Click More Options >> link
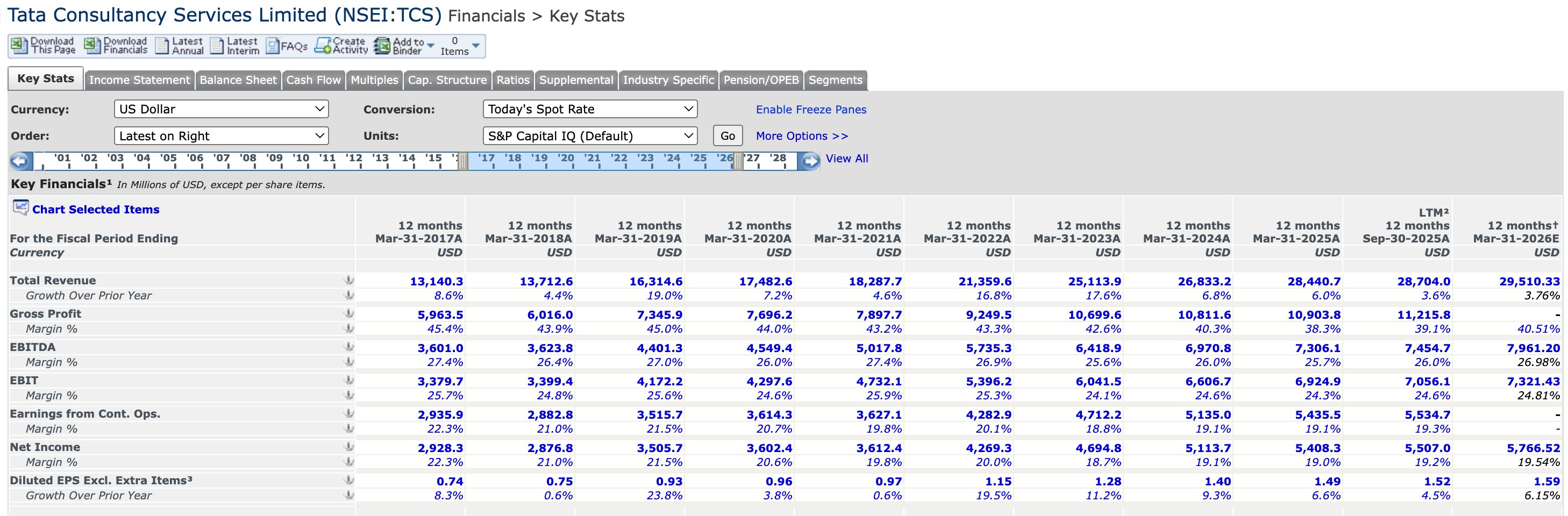1568x516 pixels. [802, 137]
